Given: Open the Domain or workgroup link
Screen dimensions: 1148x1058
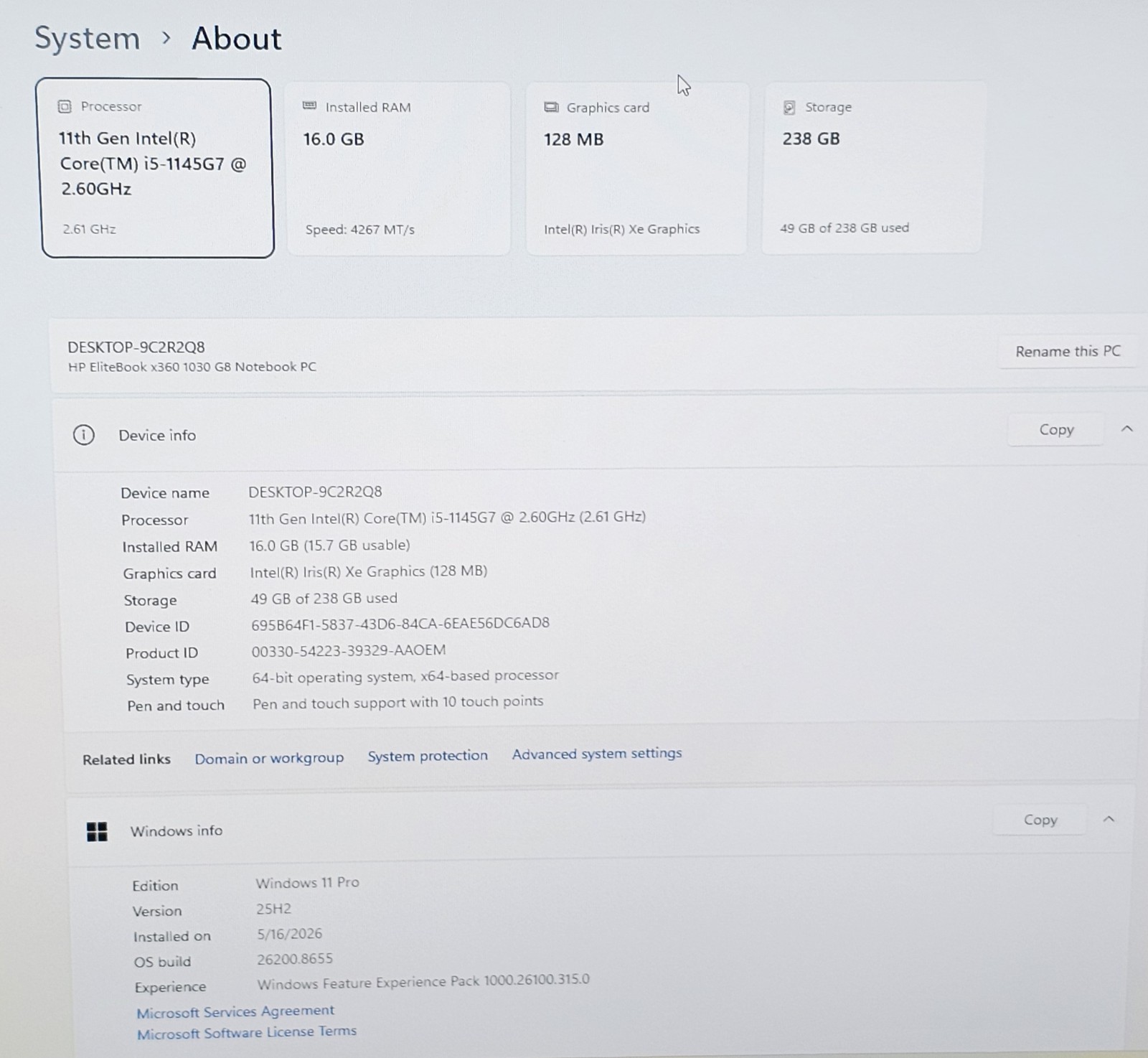Looking at the screenshot, I should 269,758.
